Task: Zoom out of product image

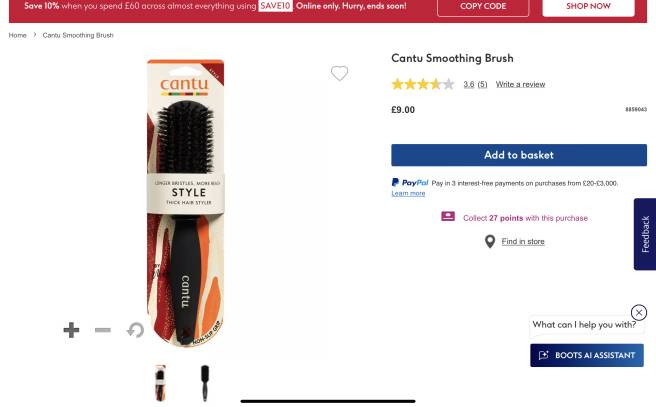Action: click(x=103, y=330)
